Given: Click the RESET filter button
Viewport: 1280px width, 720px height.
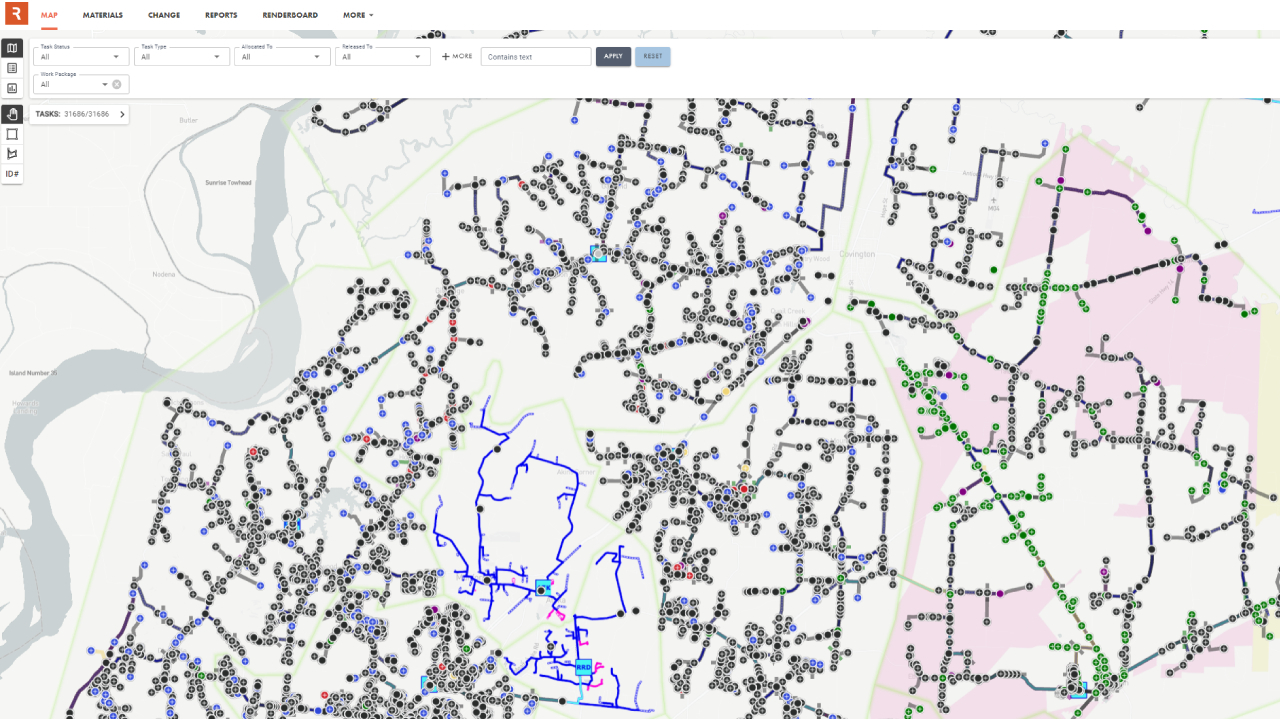Looking at the screenshot, I should point(653,56).
